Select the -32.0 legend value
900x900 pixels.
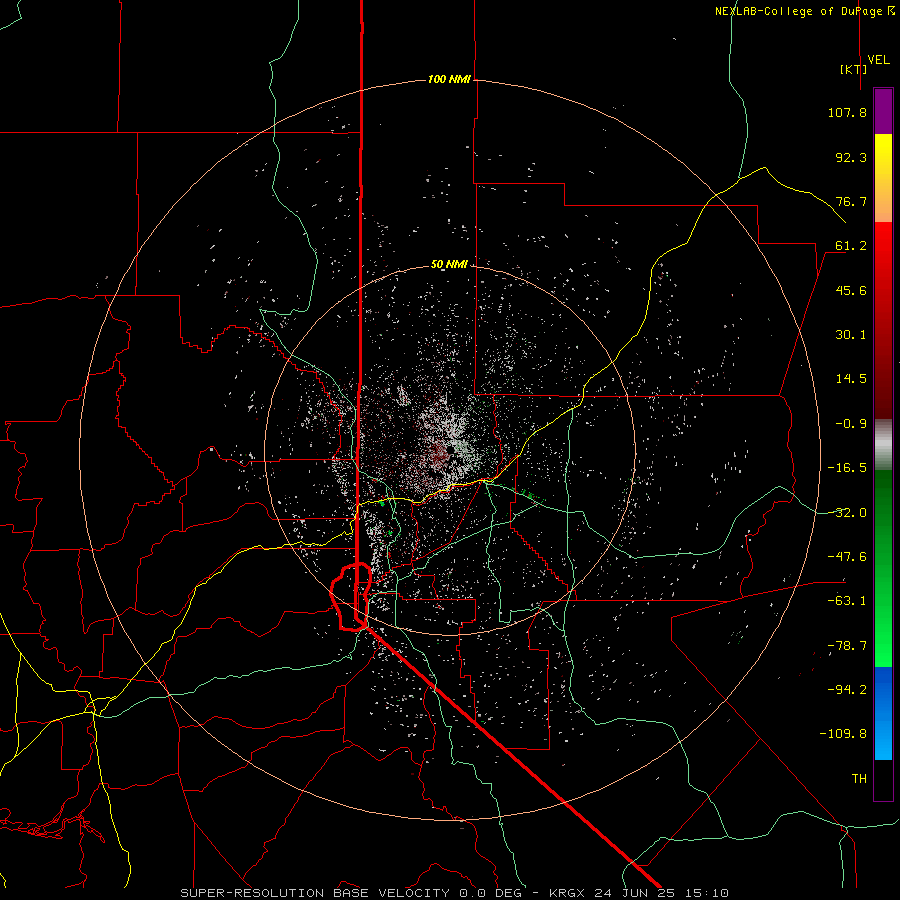pyautogui.click(x=847, y=513)
